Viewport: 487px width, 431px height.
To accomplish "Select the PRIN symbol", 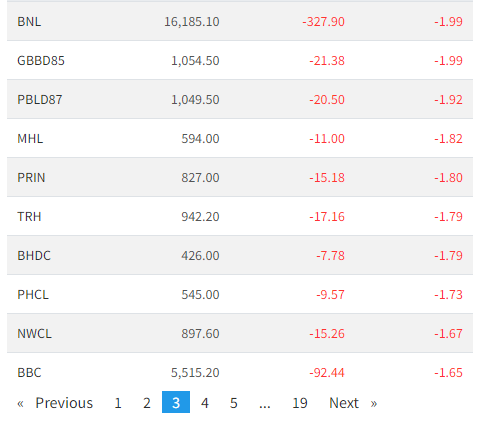I will tap(31, 178).
